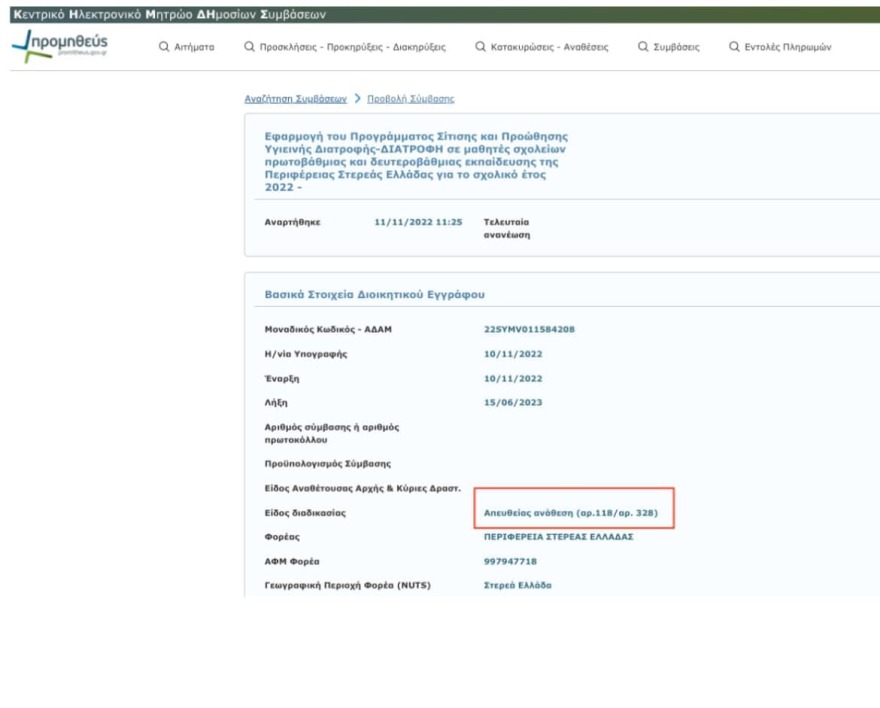The image size is (880, 708).
Task: Click the contract end date 15/06/2023
Action: point(513,402)
